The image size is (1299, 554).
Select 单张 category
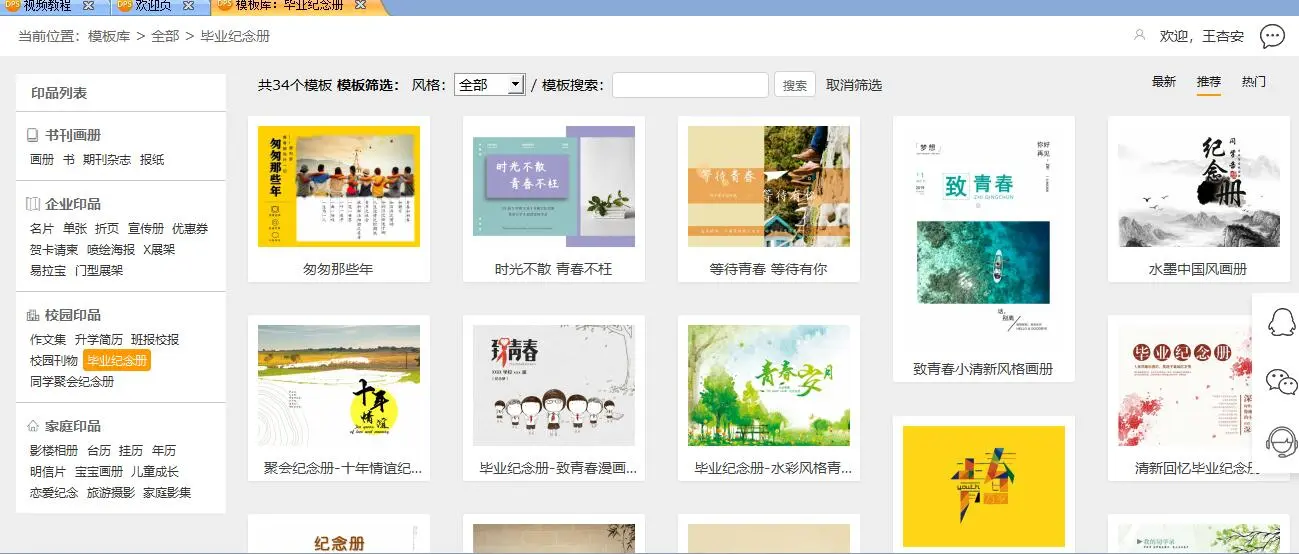[75, 229]
